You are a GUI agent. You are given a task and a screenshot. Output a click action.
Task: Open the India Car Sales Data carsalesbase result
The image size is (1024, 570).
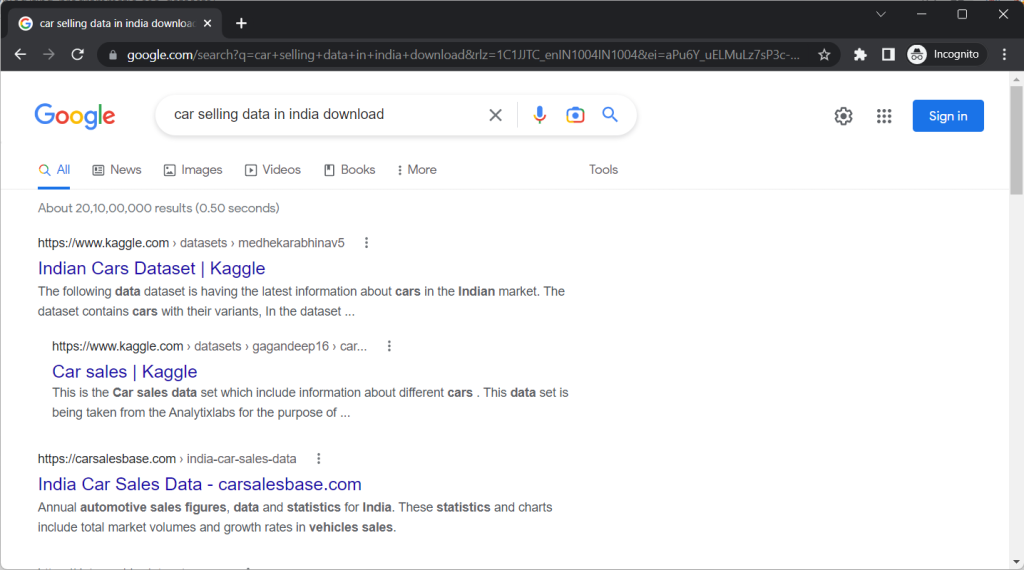(x=199, y=484)
